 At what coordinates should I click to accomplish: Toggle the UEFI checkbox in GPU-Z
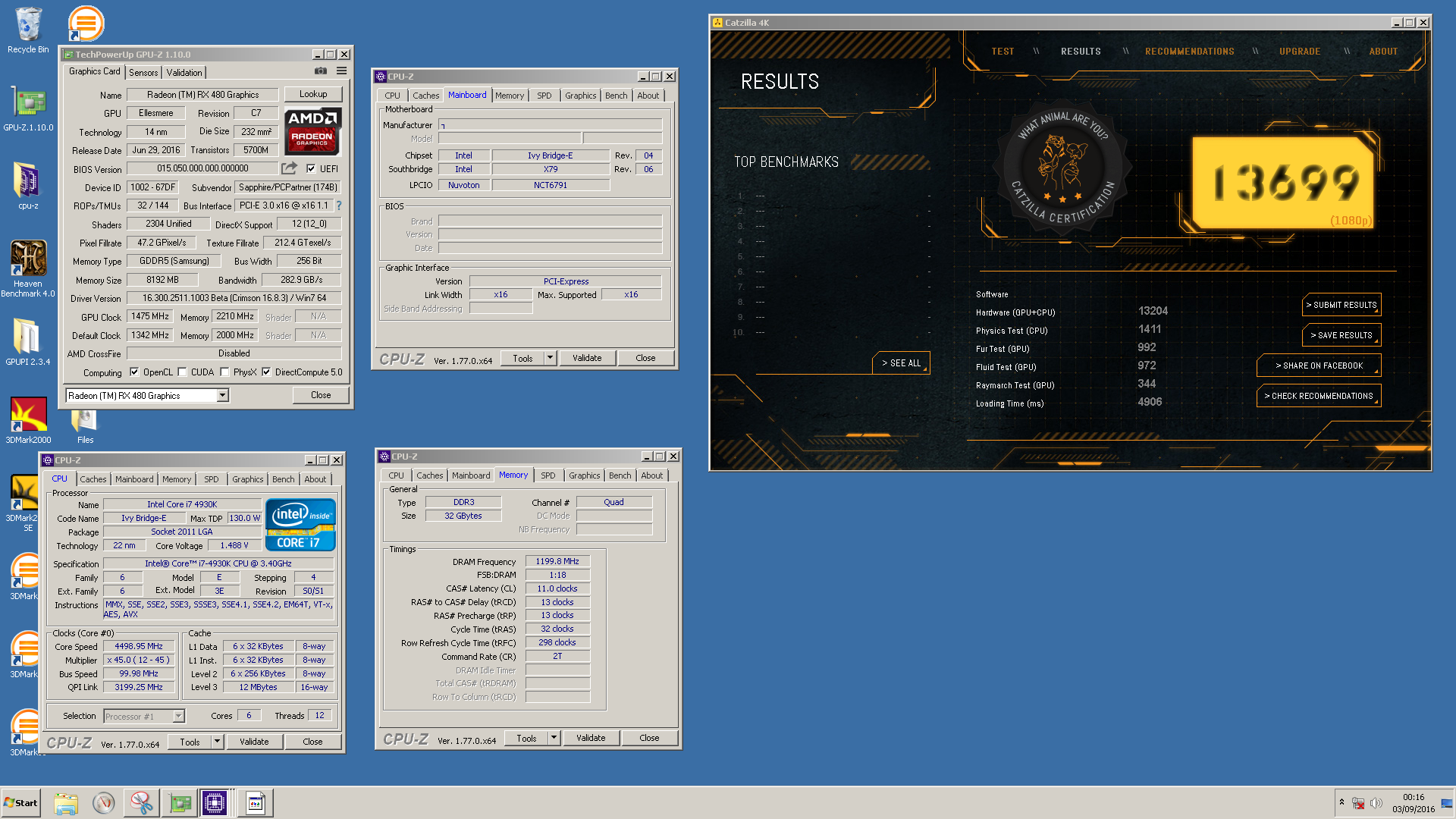(311, 168)
